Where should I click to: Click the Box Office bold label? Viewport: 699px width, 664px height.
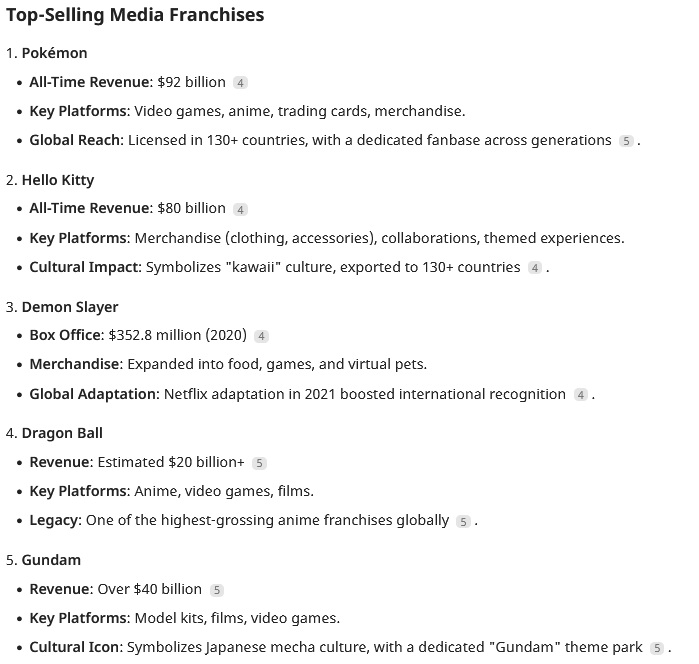click(x=67, y=335)
